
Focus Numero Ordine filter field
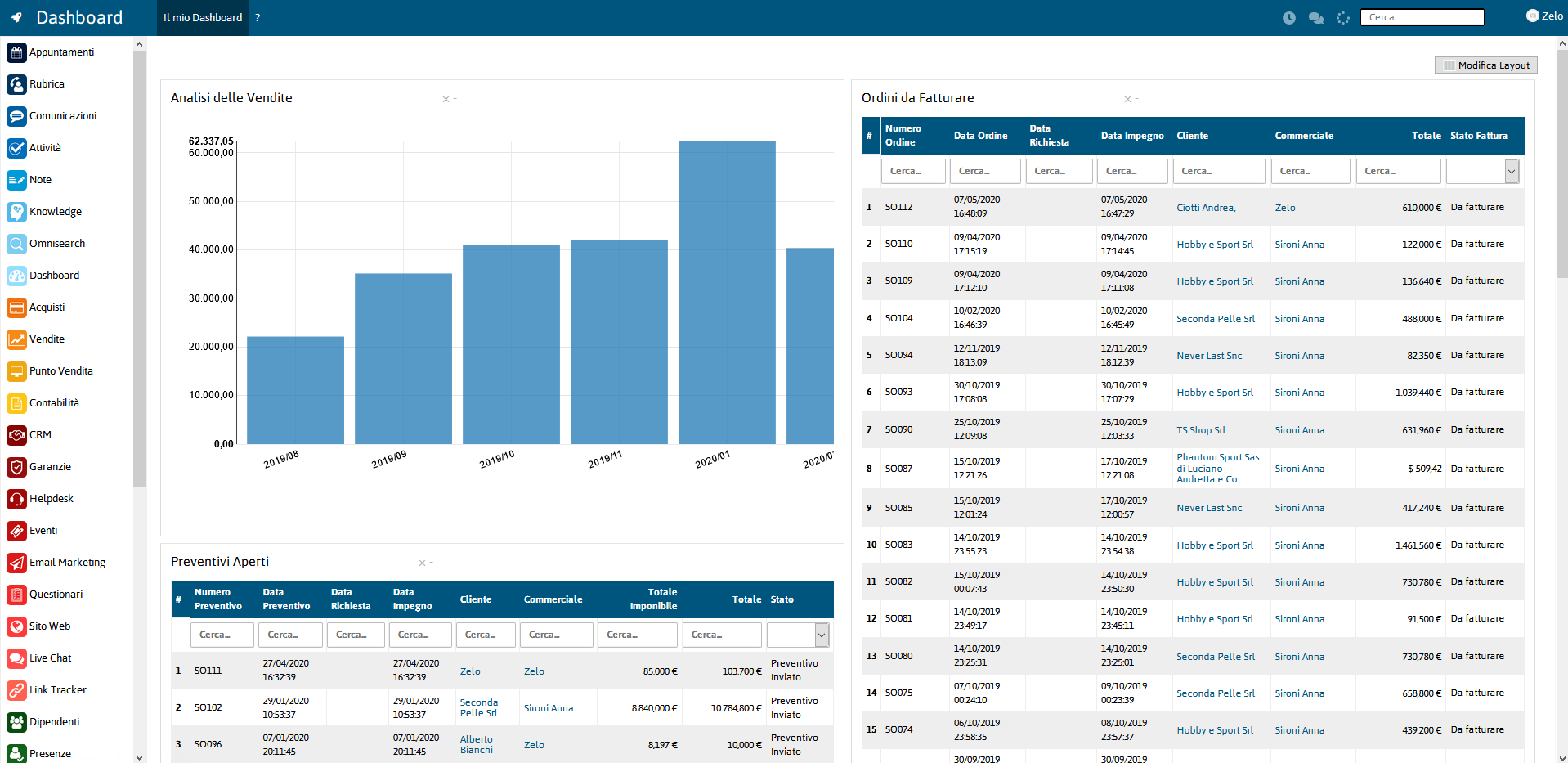(913, 171)
